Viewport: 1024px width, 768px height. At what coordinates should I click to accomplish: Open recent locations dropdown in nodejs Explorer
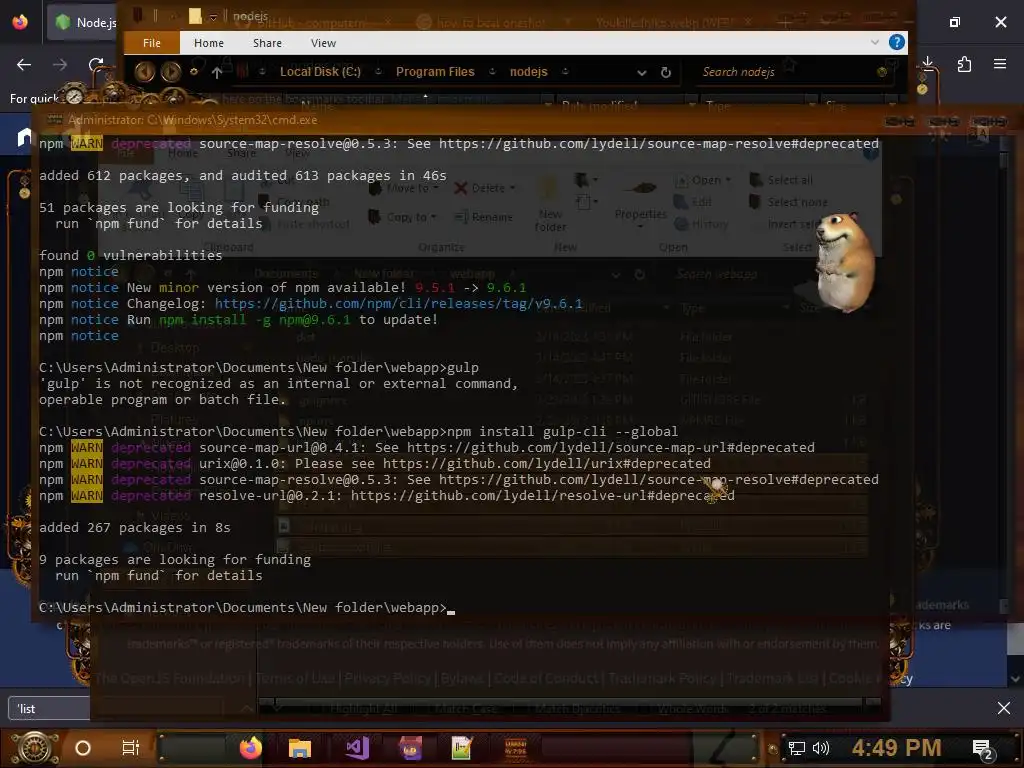click(x=194, y=71)
